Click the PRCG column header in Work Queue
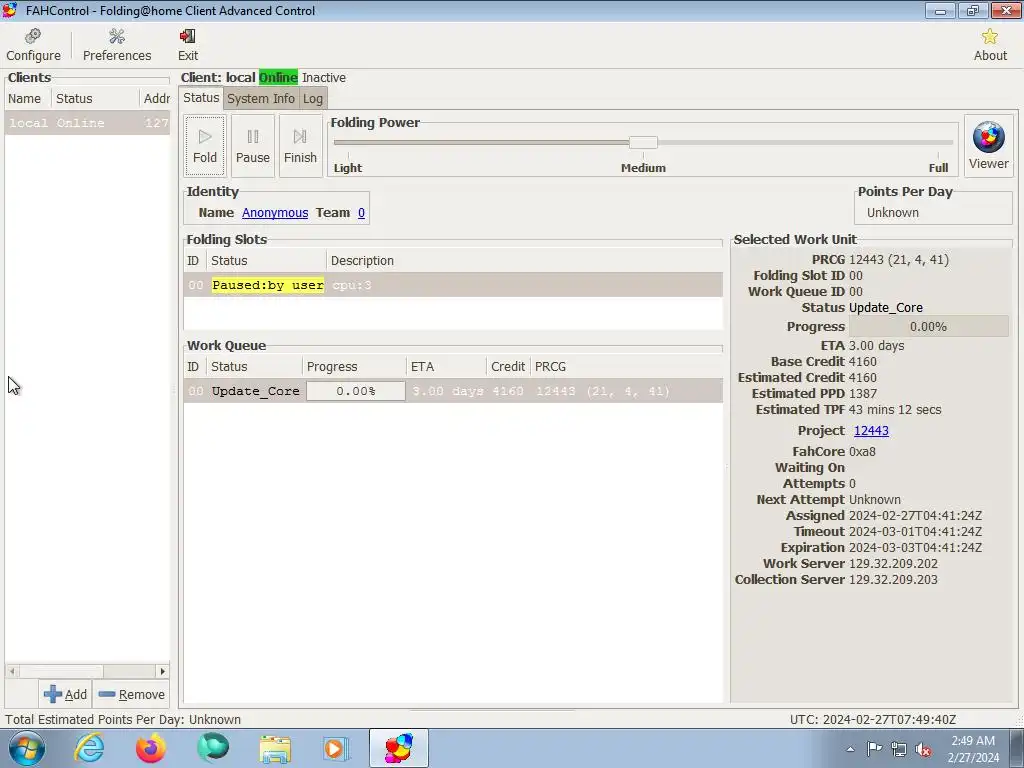 pyautogui.click(x=626, y=367)
